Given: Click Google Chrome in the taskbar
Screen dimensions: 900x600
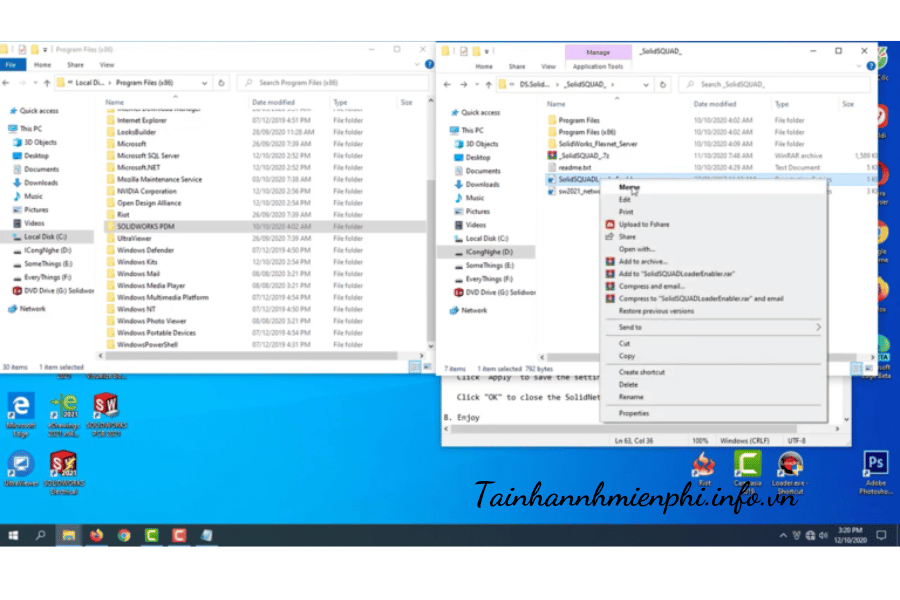Looking at the screenshot, I should click(124, 536).
